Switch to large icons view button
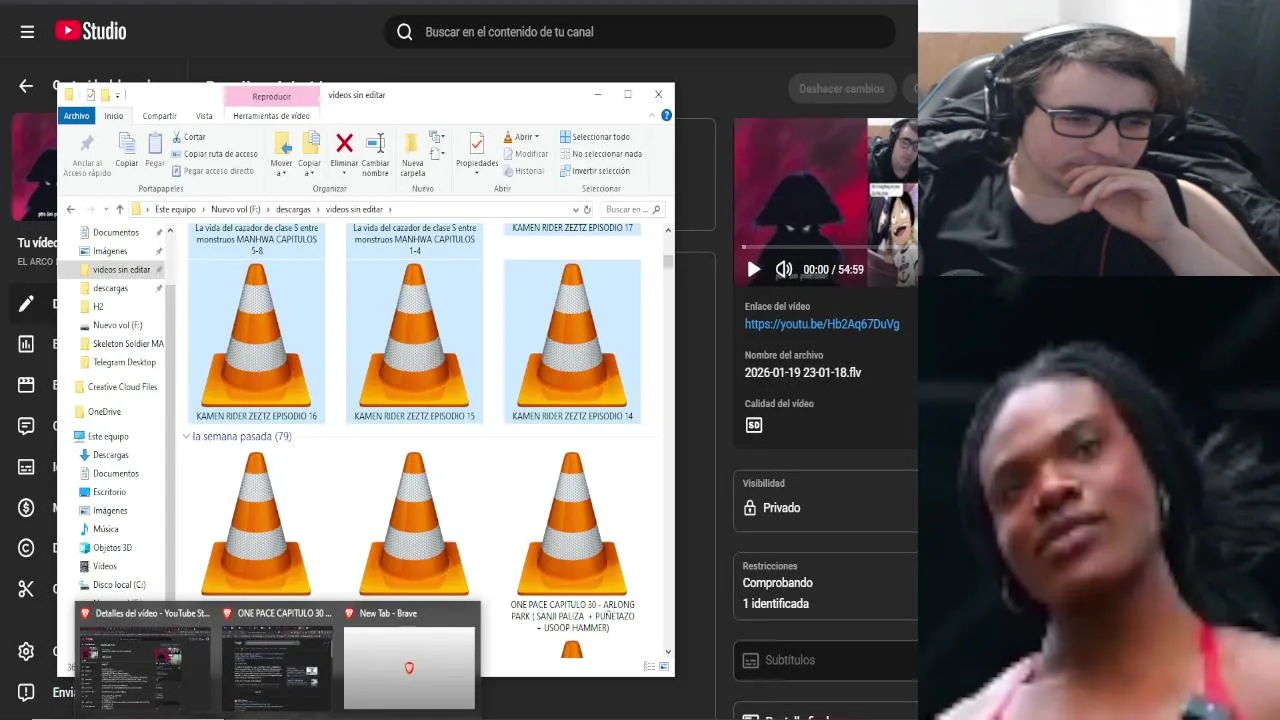Image resolution: width=1280 pixels, height=720 pixels. click(x=664, y=666)
